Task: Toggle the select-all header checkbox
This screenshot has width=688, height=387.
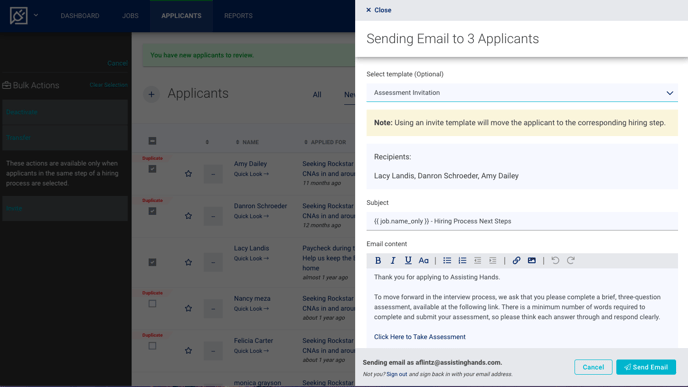Action: 152,141
